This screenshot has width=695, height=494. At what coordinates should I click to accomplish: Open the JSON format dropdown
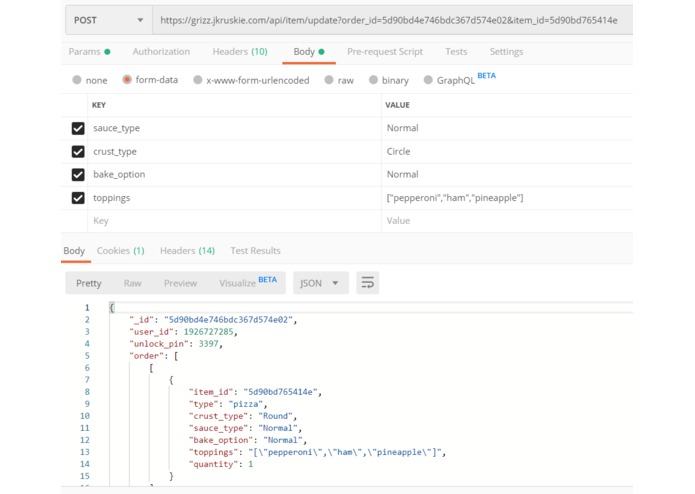coord(320,283)
